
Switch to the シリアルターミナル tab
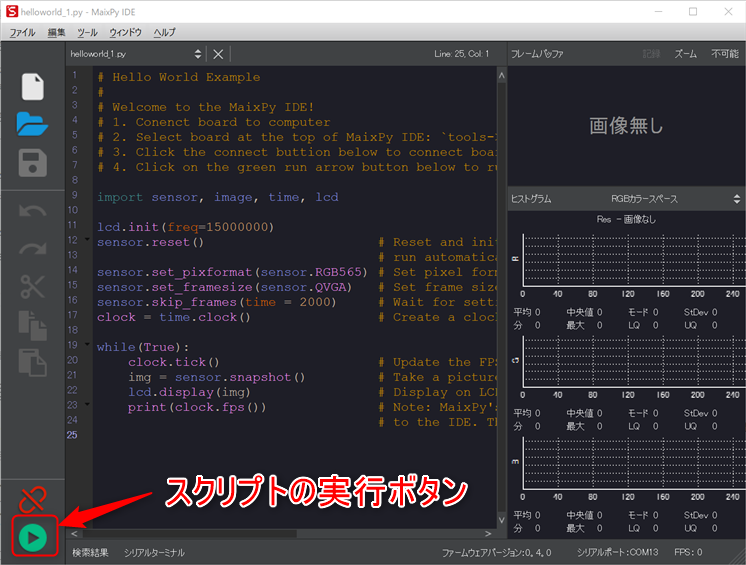click(154, 553)
